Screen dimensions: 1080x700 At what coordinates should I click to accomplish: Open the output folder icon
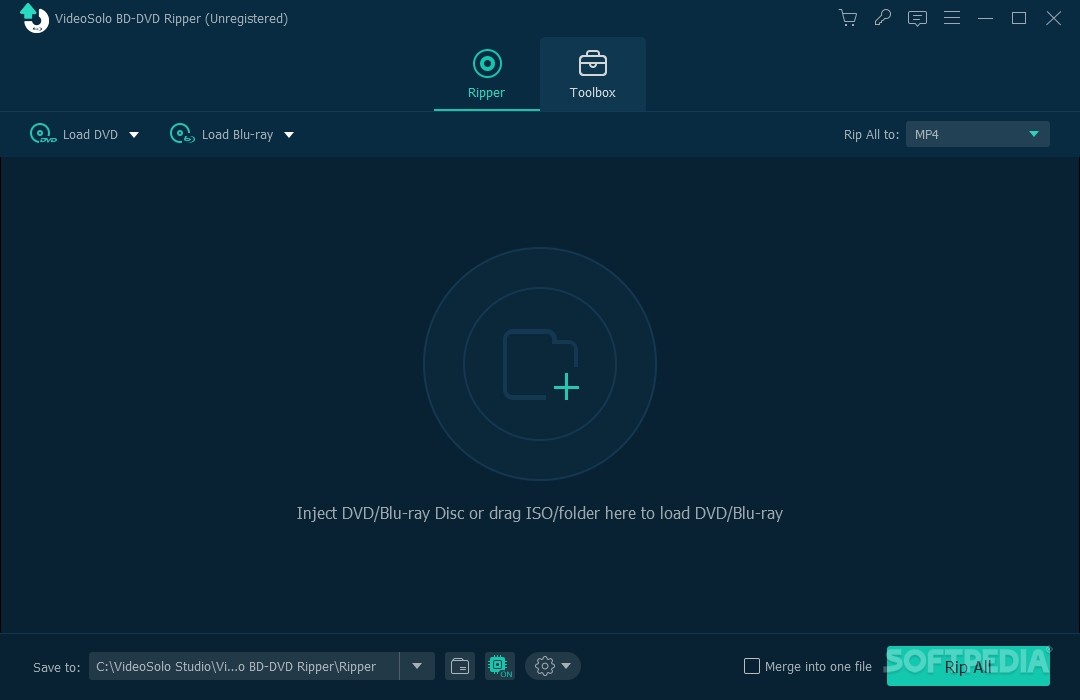[x=459, y=666]
